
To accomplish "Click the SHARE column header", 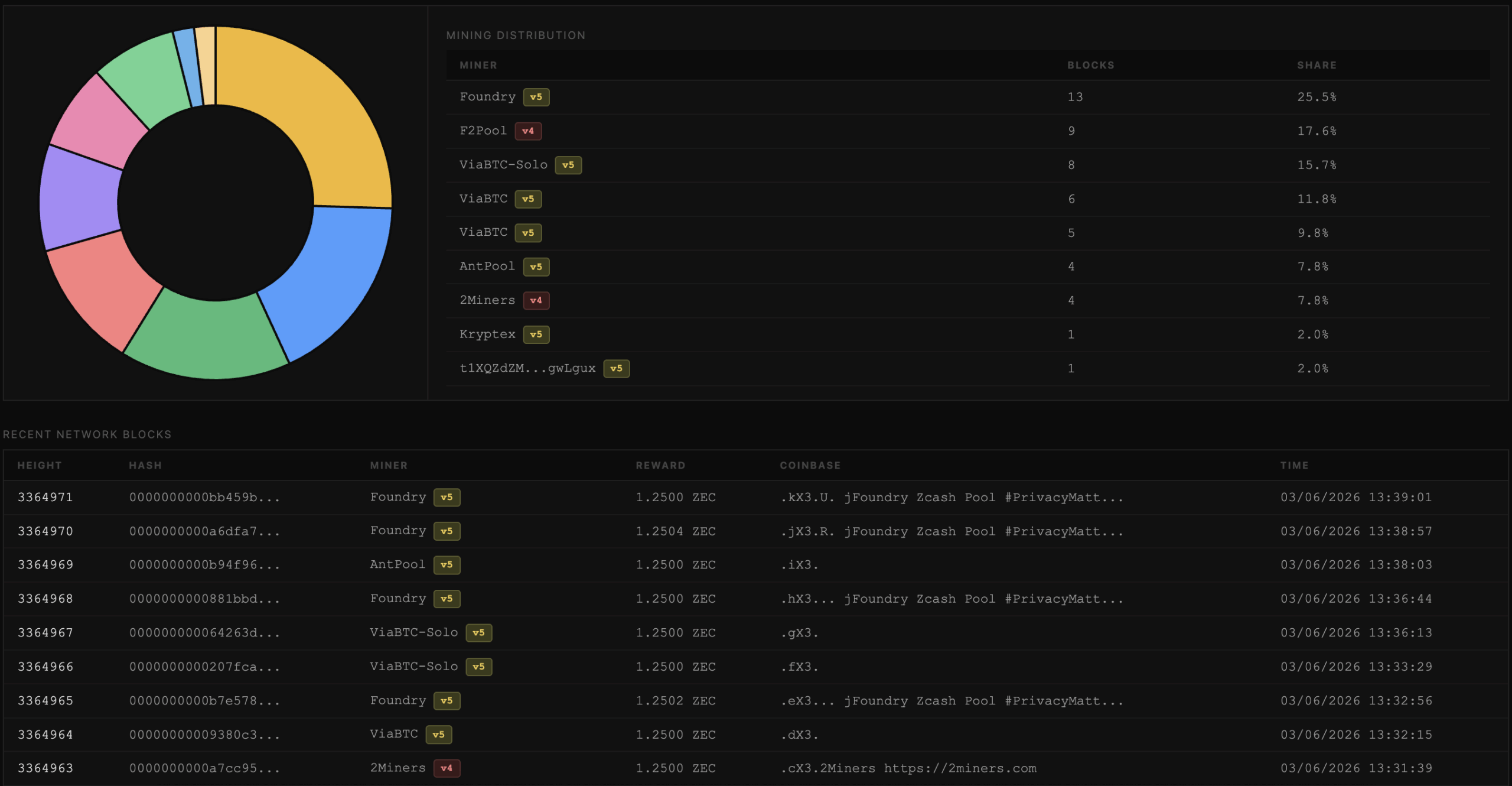I will coord(1317,65).
